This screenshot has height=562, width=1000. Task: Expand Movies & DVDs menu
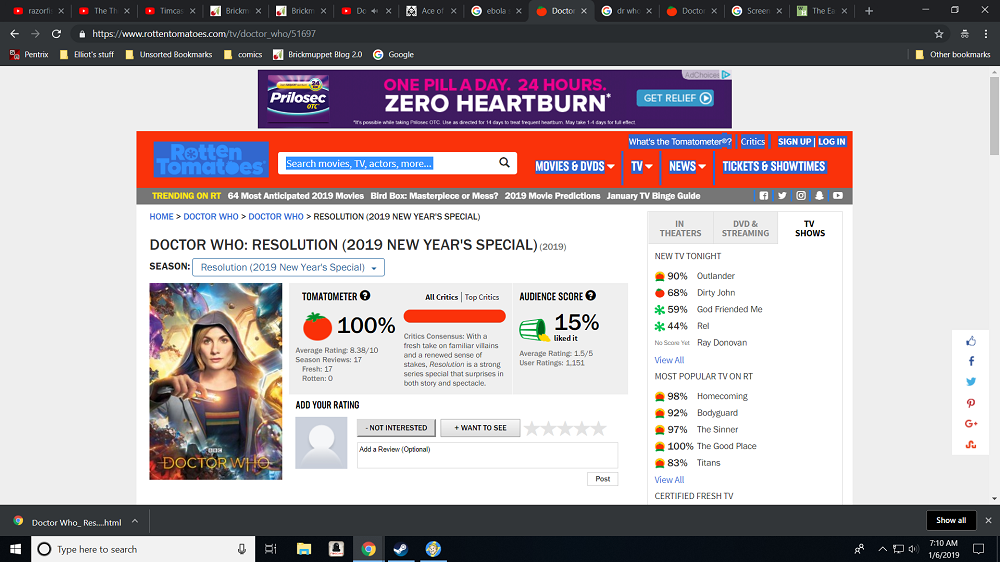(575, 166)
